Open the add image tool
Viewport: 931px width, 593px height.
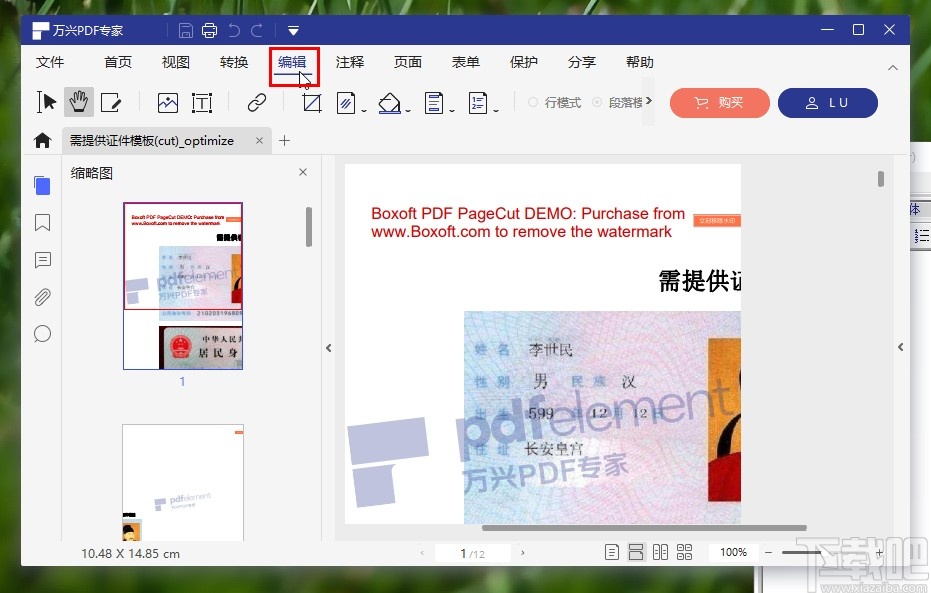(167, 101)
